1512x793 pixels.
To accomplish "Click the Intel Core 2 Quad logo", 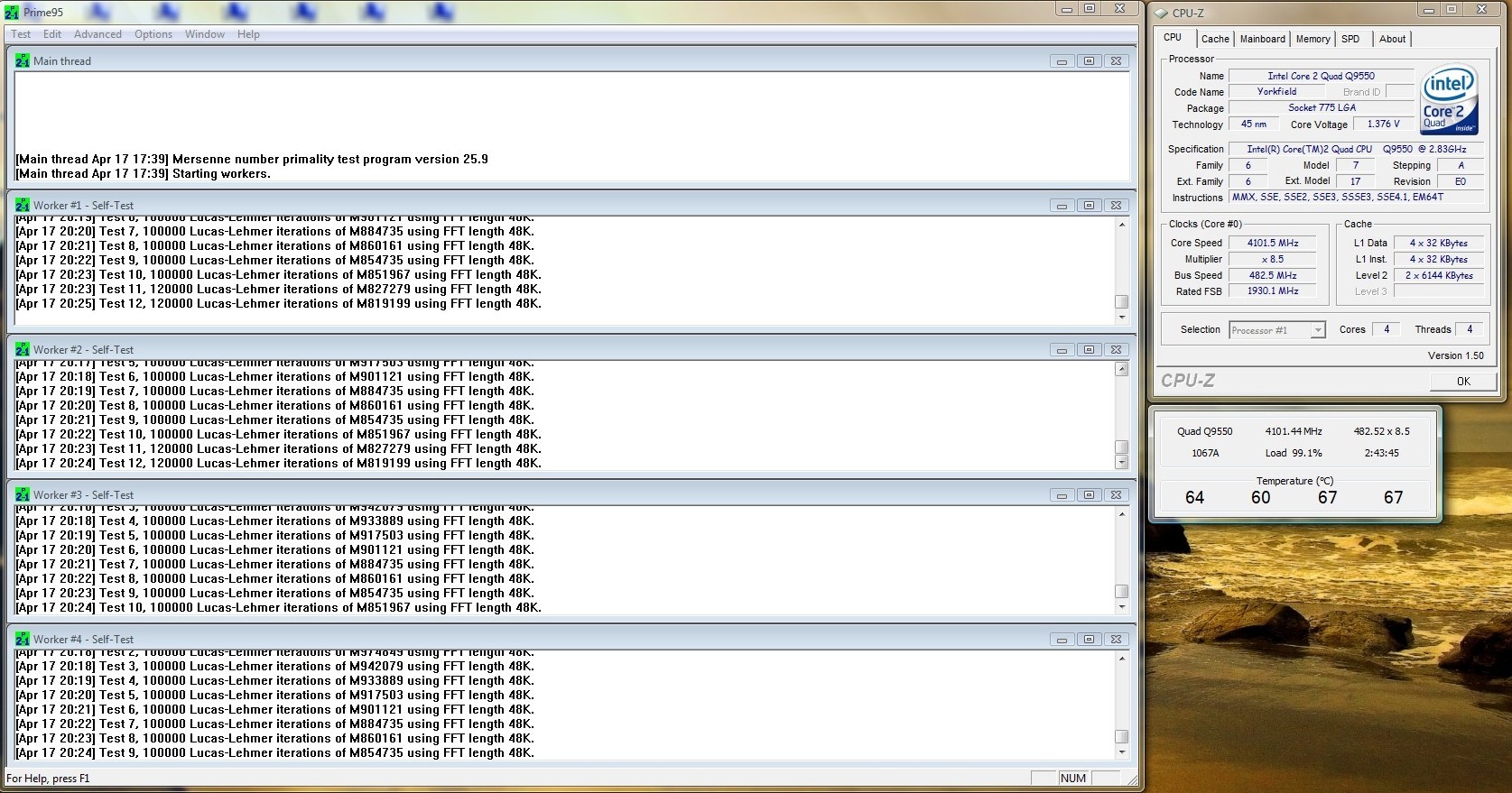I will click(1449, 99).
